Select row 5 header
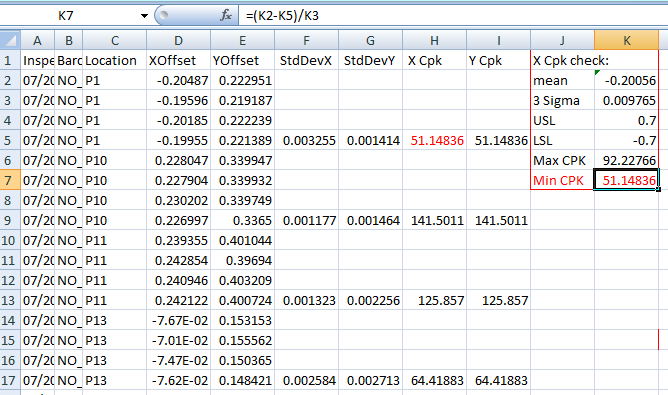668x395 pixels. (x=10, y=141)
